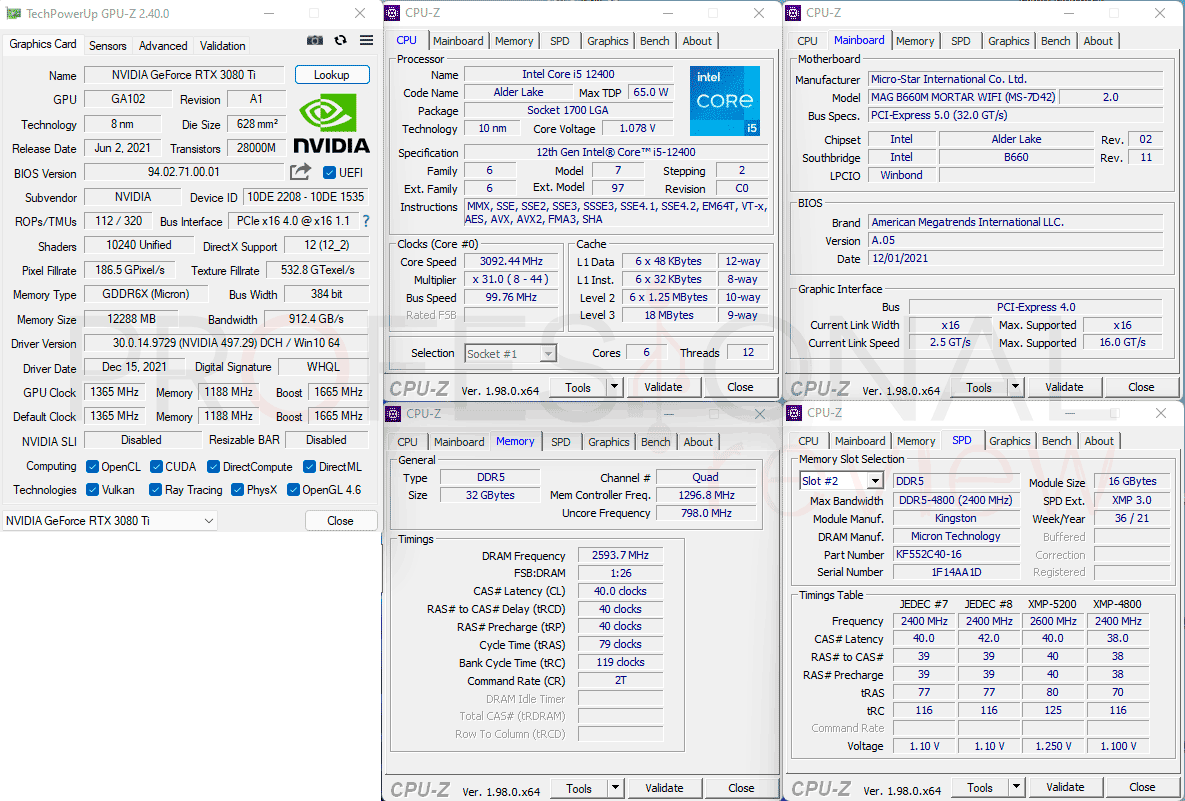Viewport: 1185px width, 801px height.
Task: Click the title icon of CPU-Z Mainboard window
Action: tap(794, 13)
